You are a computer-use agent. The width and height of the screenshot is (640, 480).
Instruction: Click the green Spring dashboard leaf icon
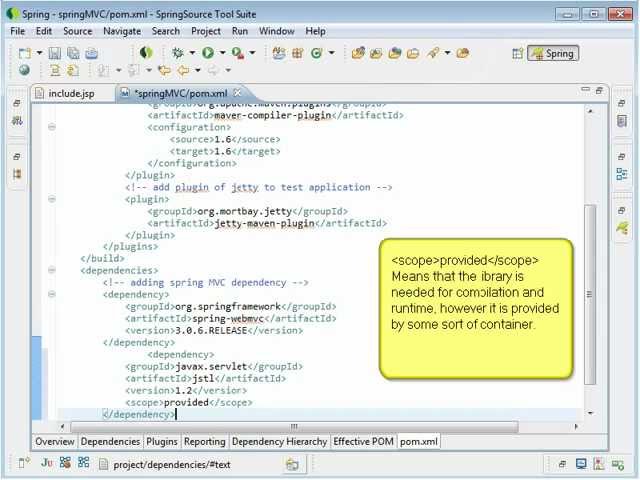tap(146, 52)
